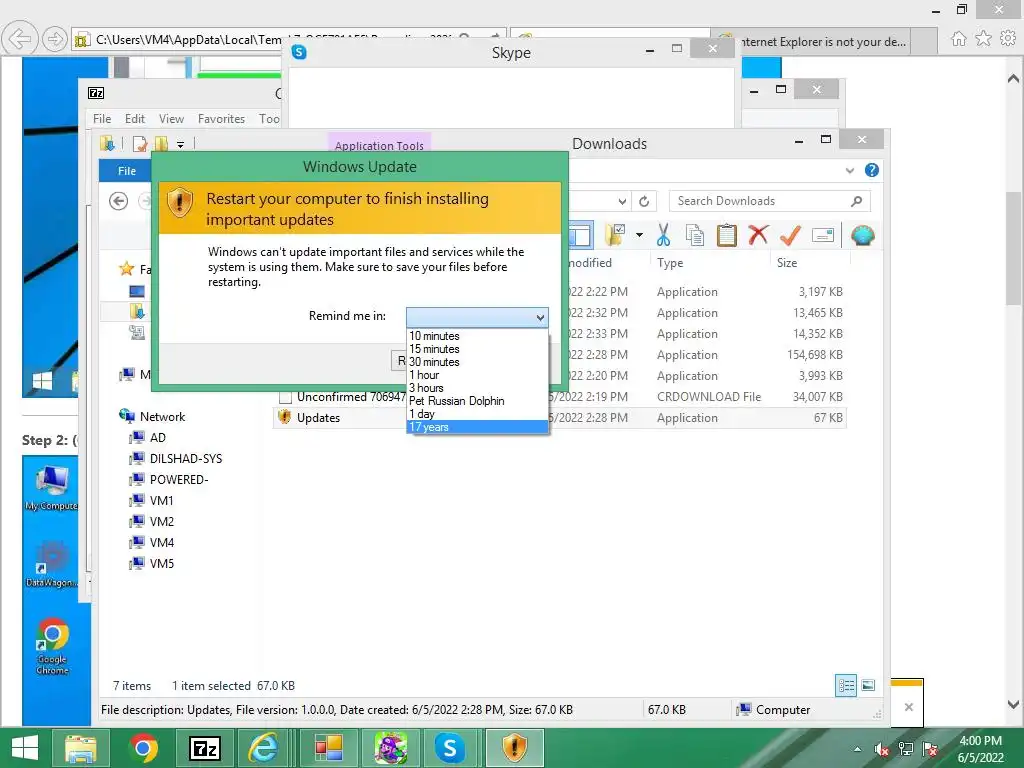Choose 3 hours from reminder list
The image size is (1024, 768).
(477, 388)
